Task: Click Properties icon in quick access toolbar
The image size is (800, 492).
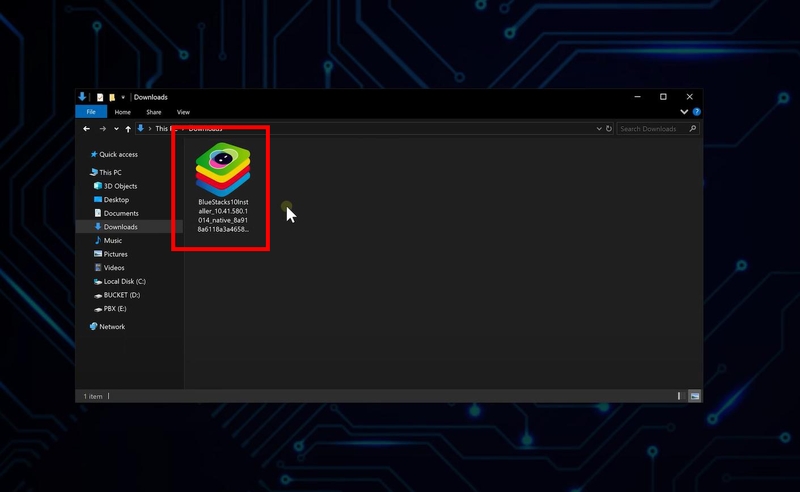Action: coord(100,97)
